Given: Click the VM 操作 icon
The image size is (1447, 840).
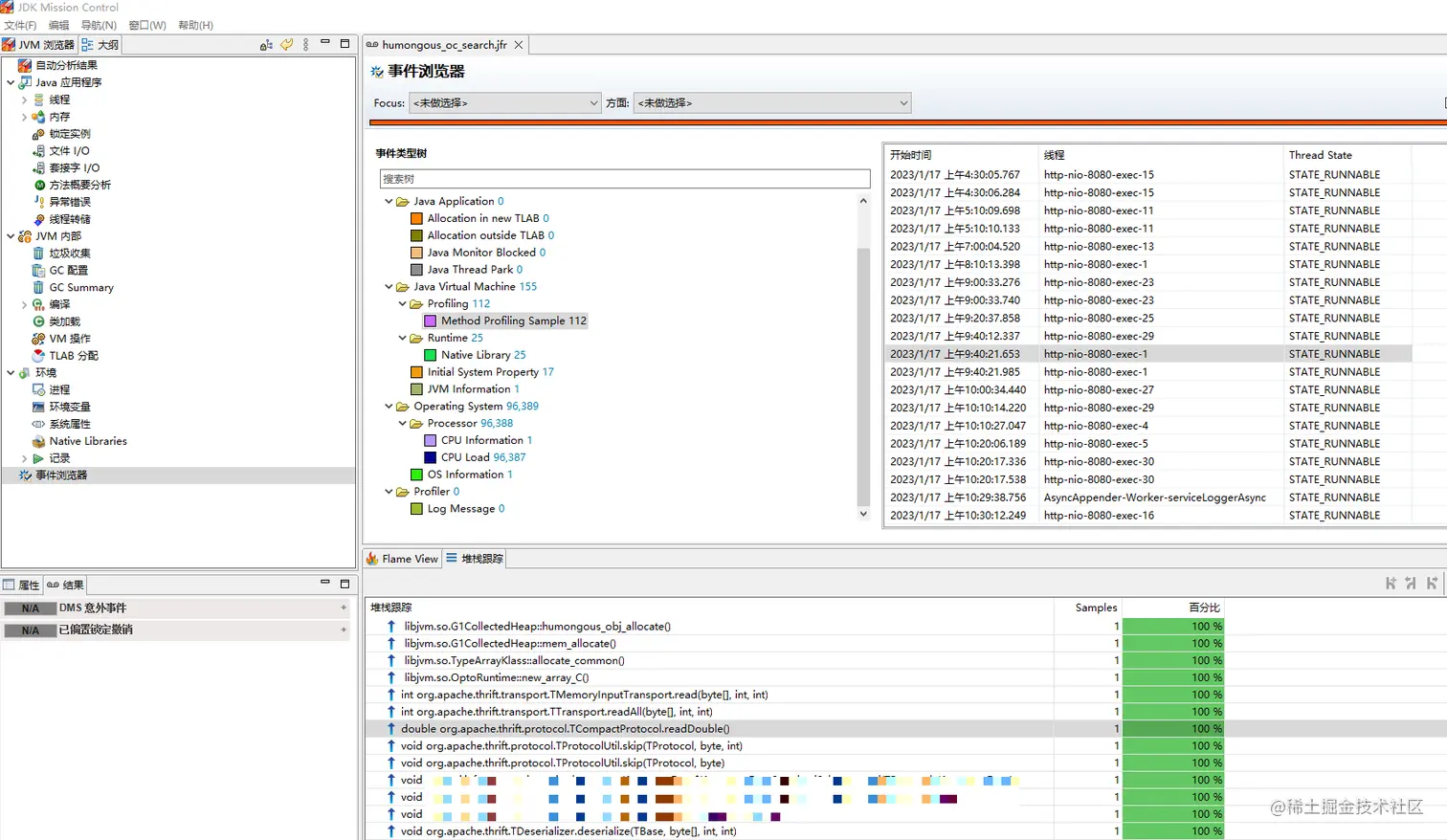Looking at the screenshot, I should click(38, 339).
